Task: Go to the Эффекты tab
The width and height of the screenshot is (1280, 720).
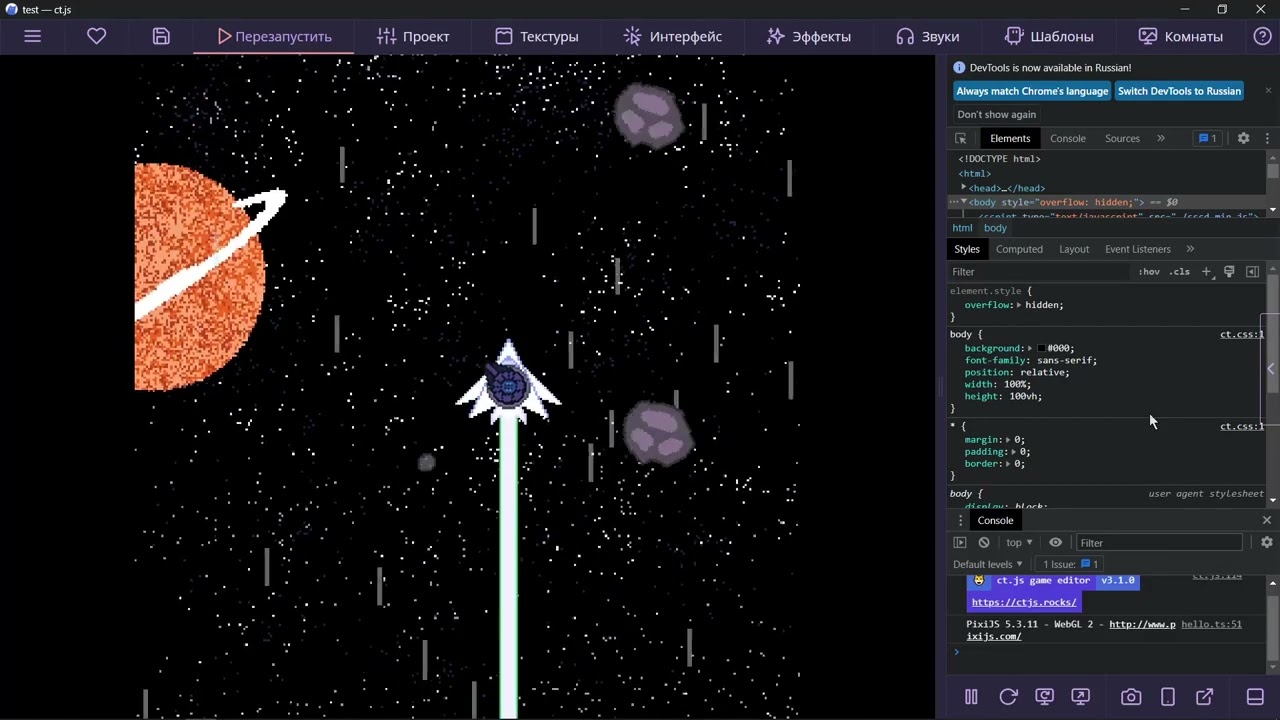Action: tap(808, 36)
